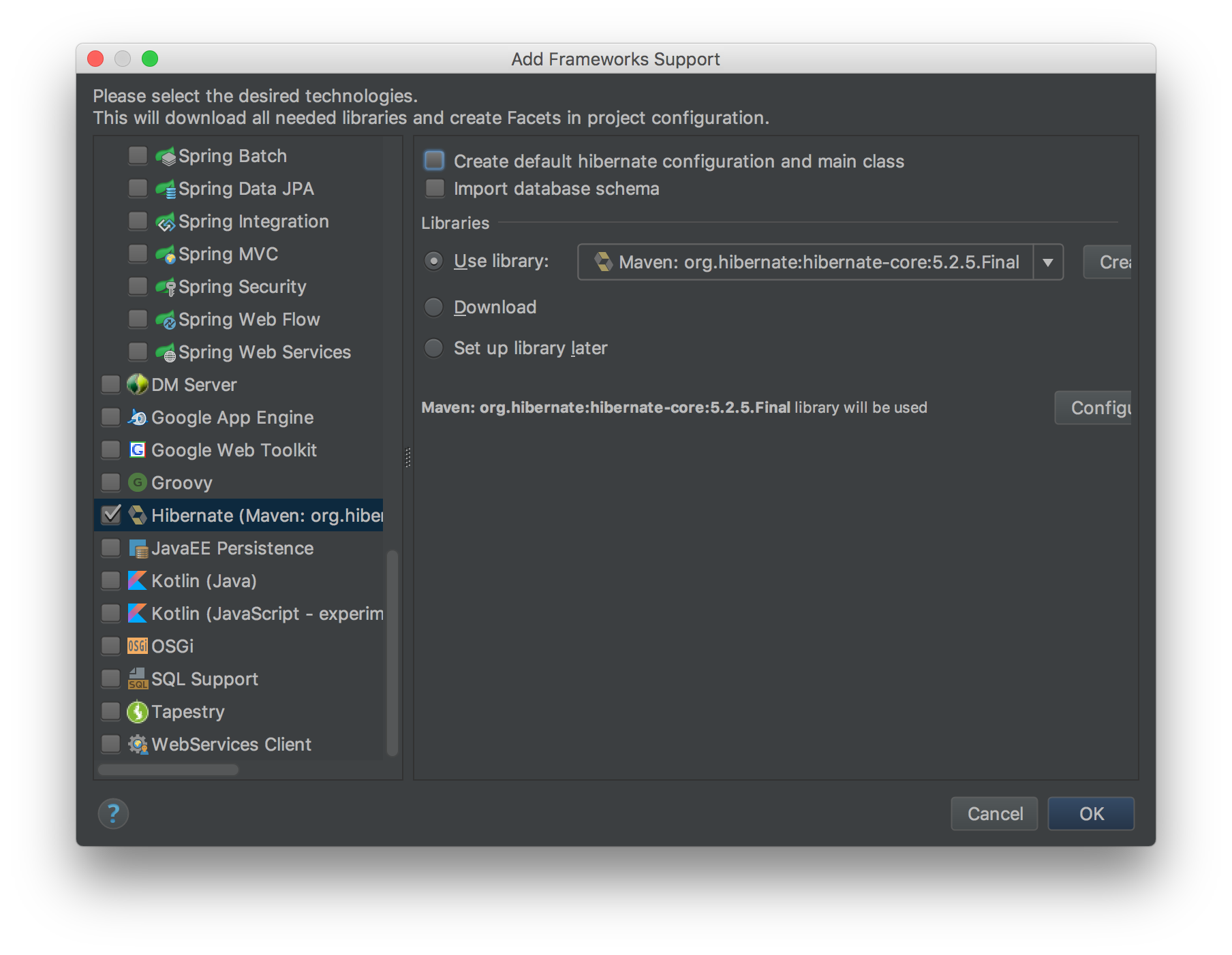Enable the Groovy checkbox
This screenshot has width=1232, height=955.
(x=110, y=482)
